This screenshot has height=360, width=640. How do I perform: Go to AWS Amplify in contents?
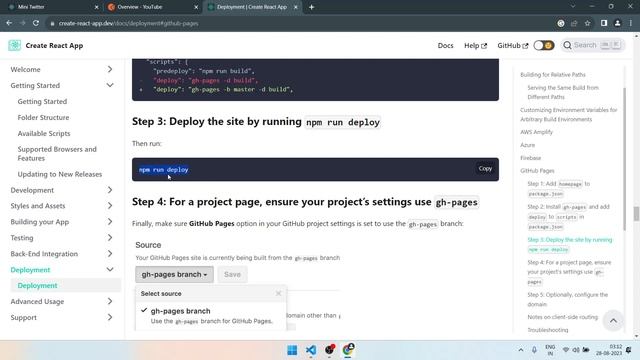tap(536, 132)
